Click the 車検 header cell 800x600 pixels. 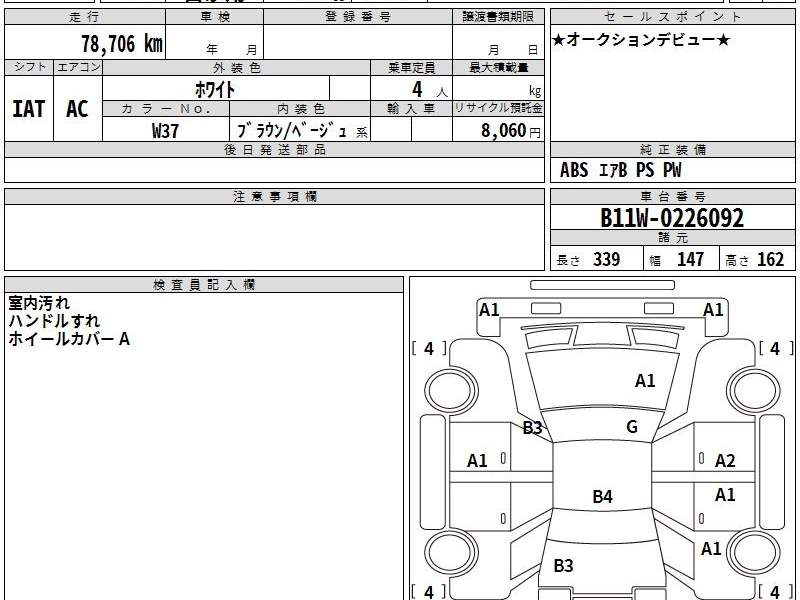215,17
